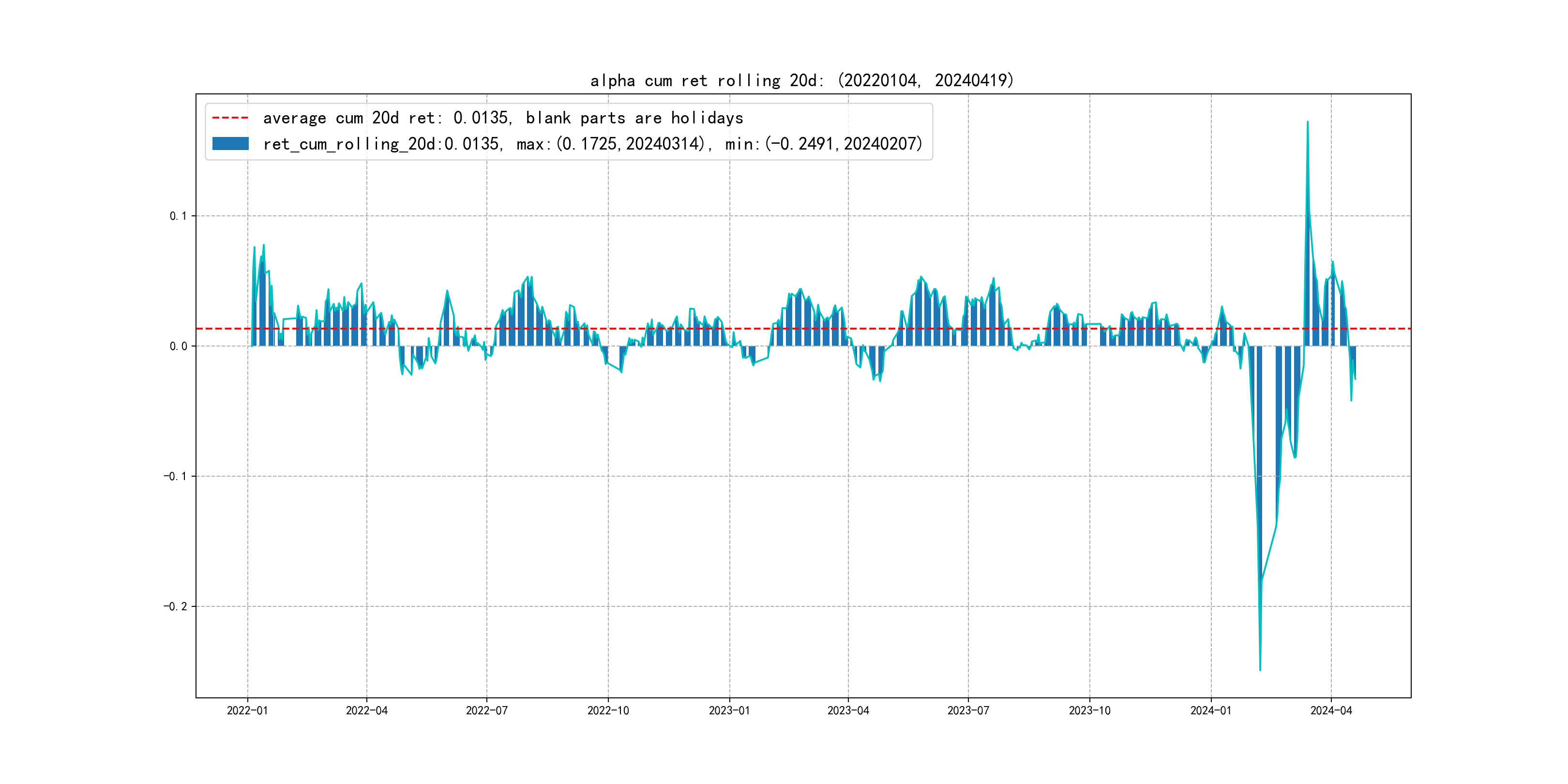This screenshot has width=1568, height=784.
Task: Click the 0.1 y-axis tick label
Action: pyautogui.click(x=178, y=216)
